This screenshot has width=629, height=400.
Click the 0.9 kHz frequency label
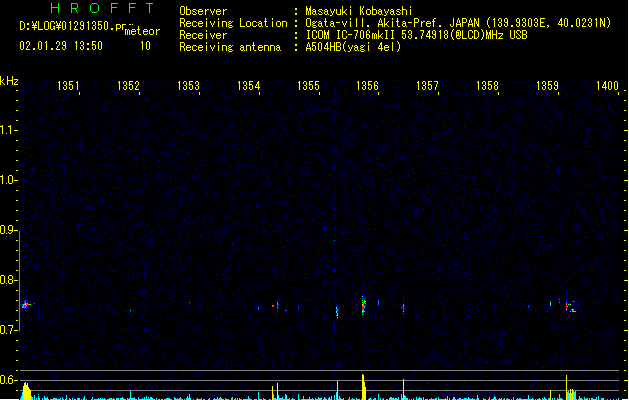[x=8, y=230]
